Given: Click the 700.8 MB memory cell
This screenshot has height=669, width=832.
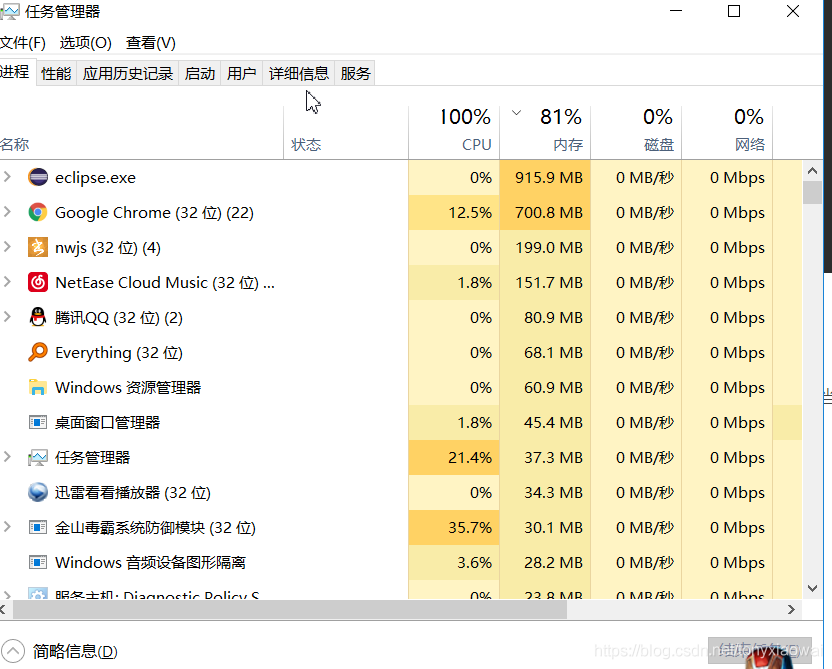Looking at the screenshot, I should (x=545, y=212).
